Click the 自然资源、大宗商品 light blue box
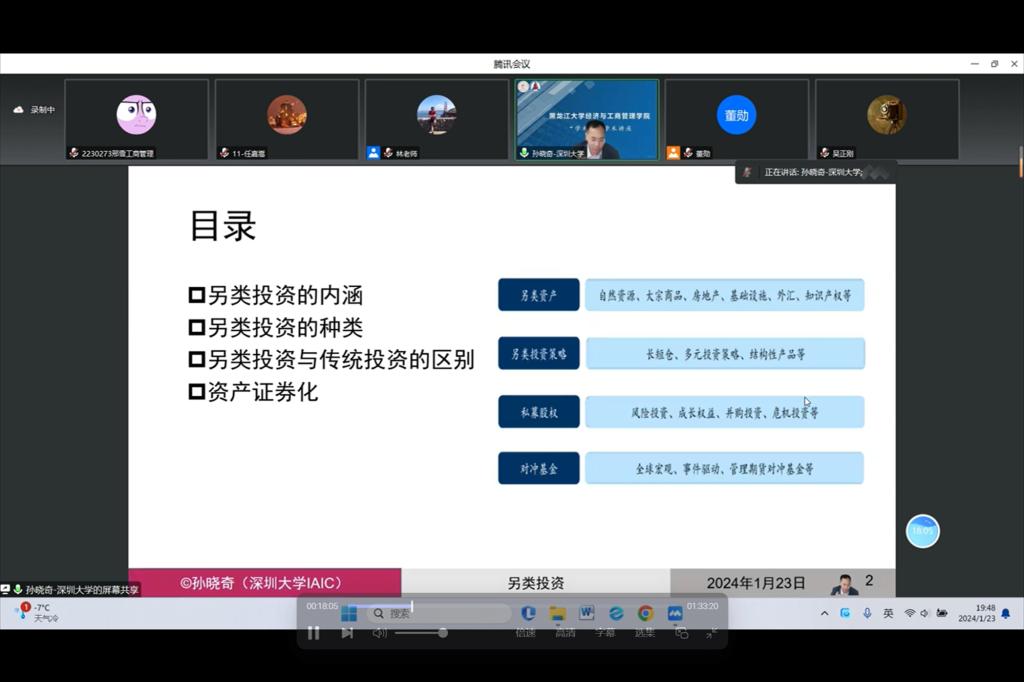This screenshot has height=682, width=1024. coord(725,295)
